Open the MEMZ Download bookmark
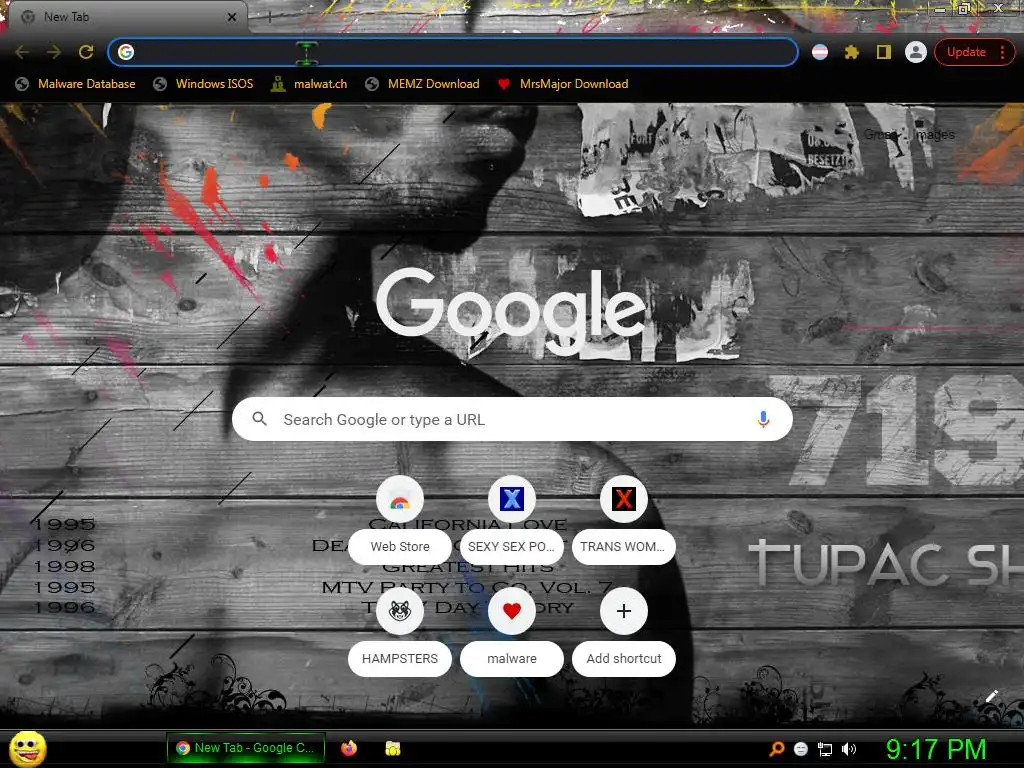Screen dimensions: 1024x768 (423, 84)
